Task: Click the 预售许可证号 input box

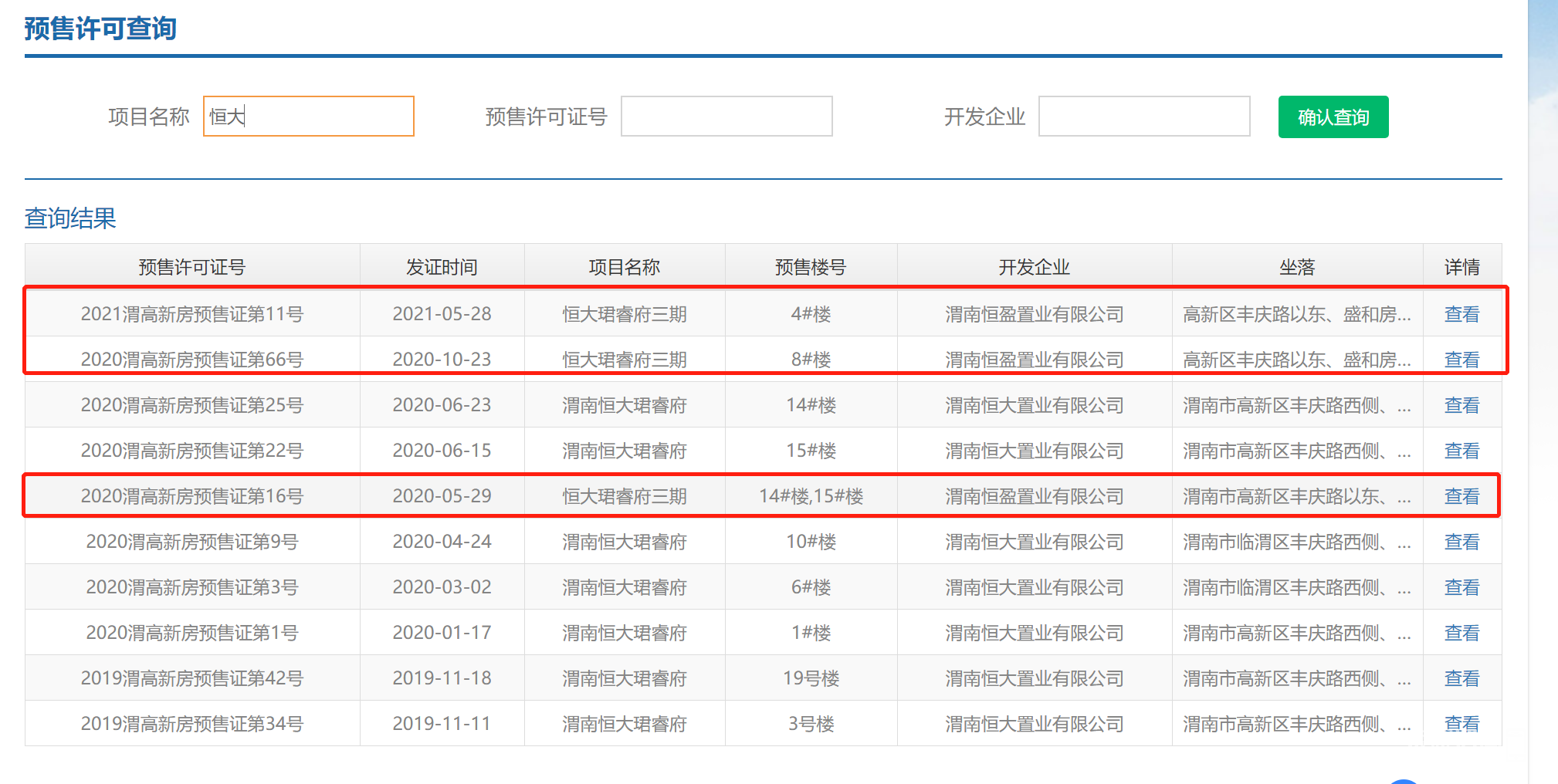Action: tap(727, 117)
